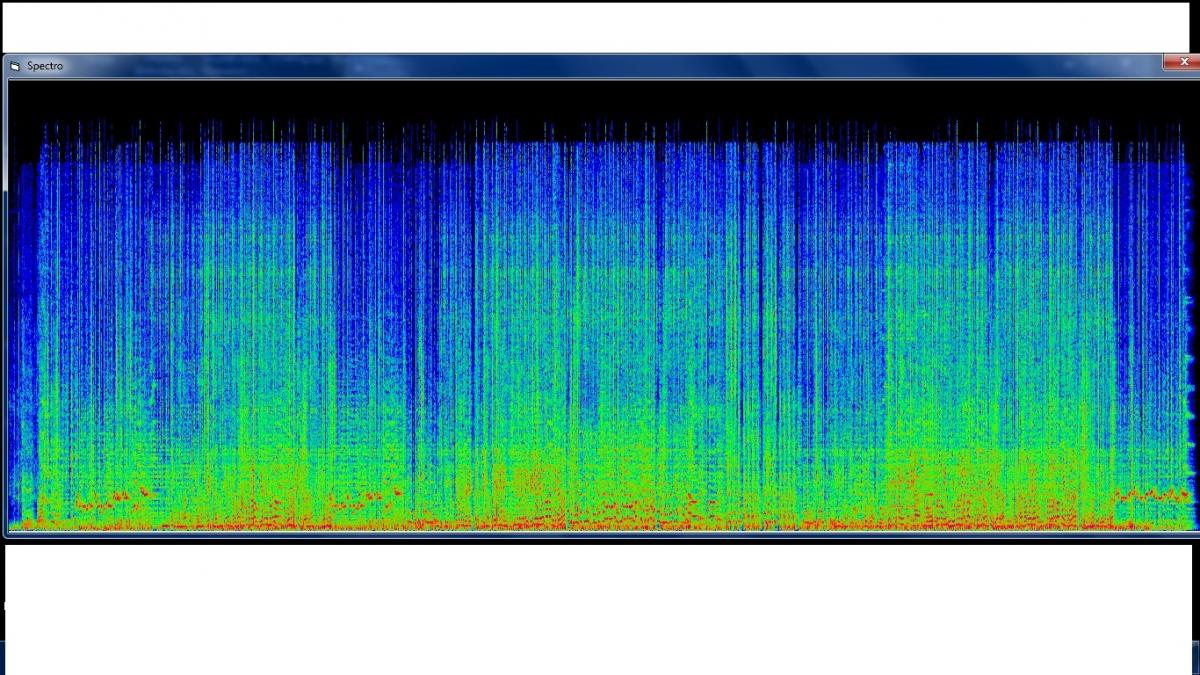Screen dimensions: 1200x675
Task: Click the red low-frequency band along spectrogram bottom
Action: pyautogui.click(x=600, y=523)
